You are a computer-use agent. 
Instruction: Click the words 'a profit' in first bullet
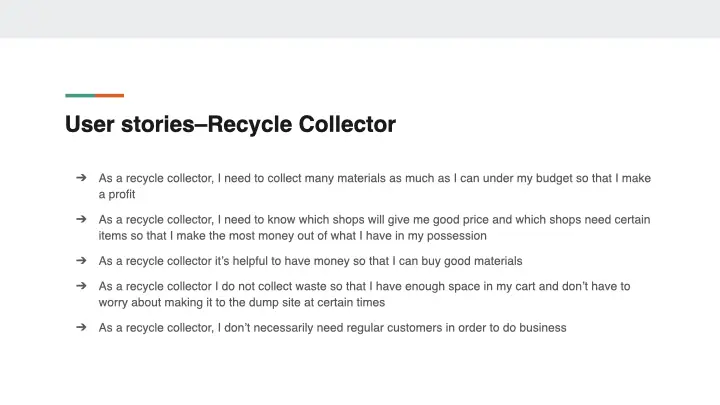pyautogui.click(x=116, y=194)
